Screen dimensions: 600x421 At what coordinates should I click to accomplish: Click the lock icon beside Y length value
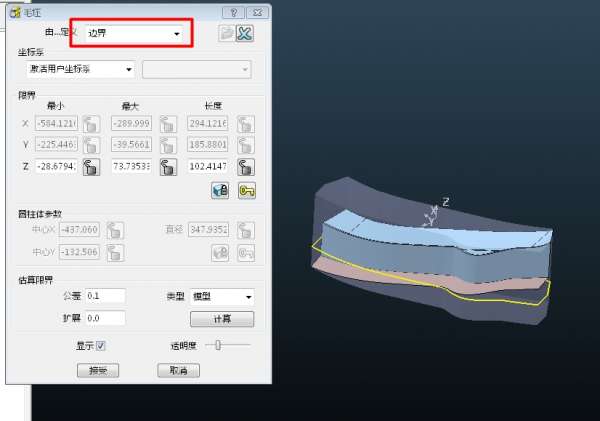pos(245,146)
